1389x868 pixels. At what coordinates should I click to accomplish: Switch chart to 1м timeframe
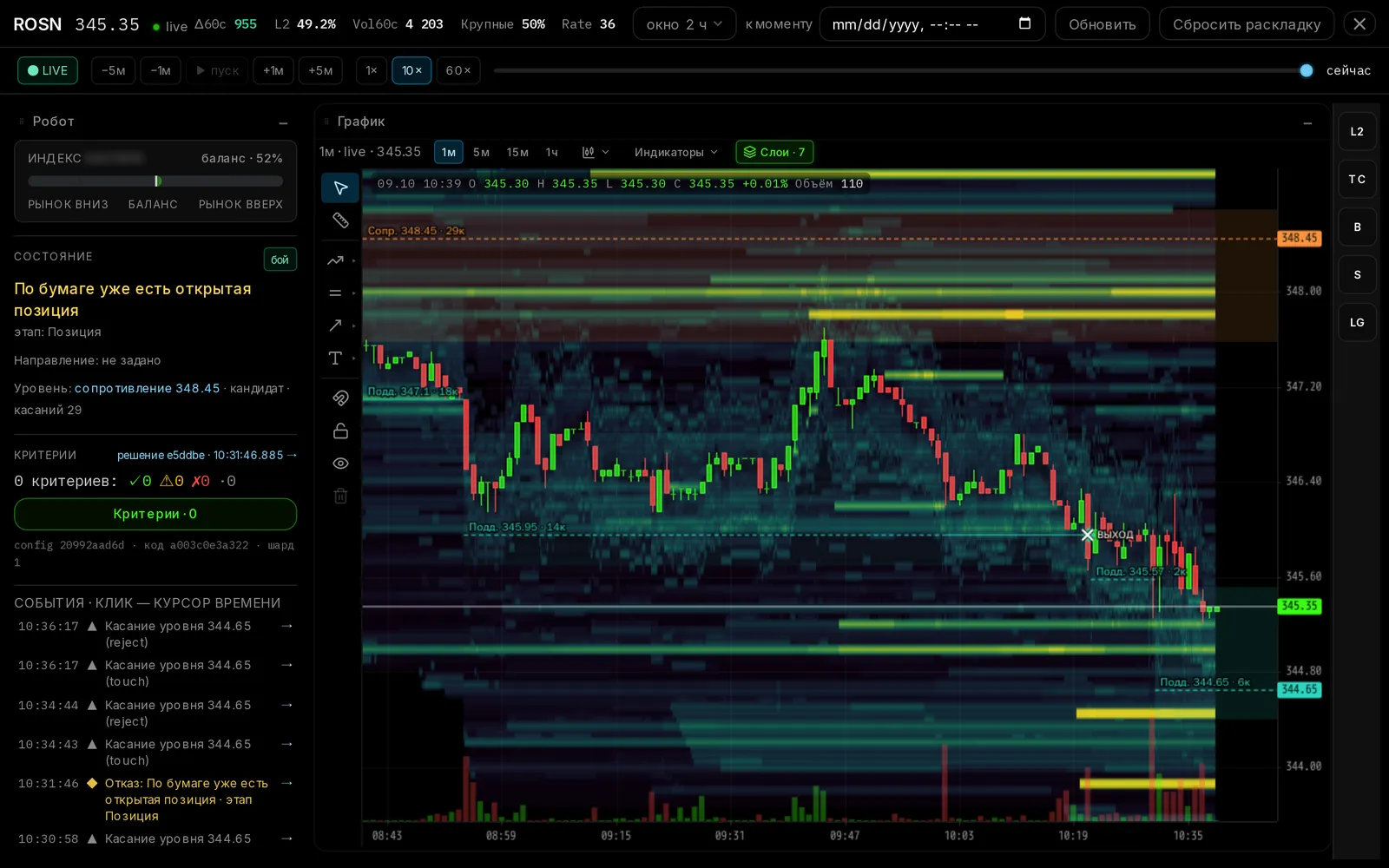[x=448, y=152]
